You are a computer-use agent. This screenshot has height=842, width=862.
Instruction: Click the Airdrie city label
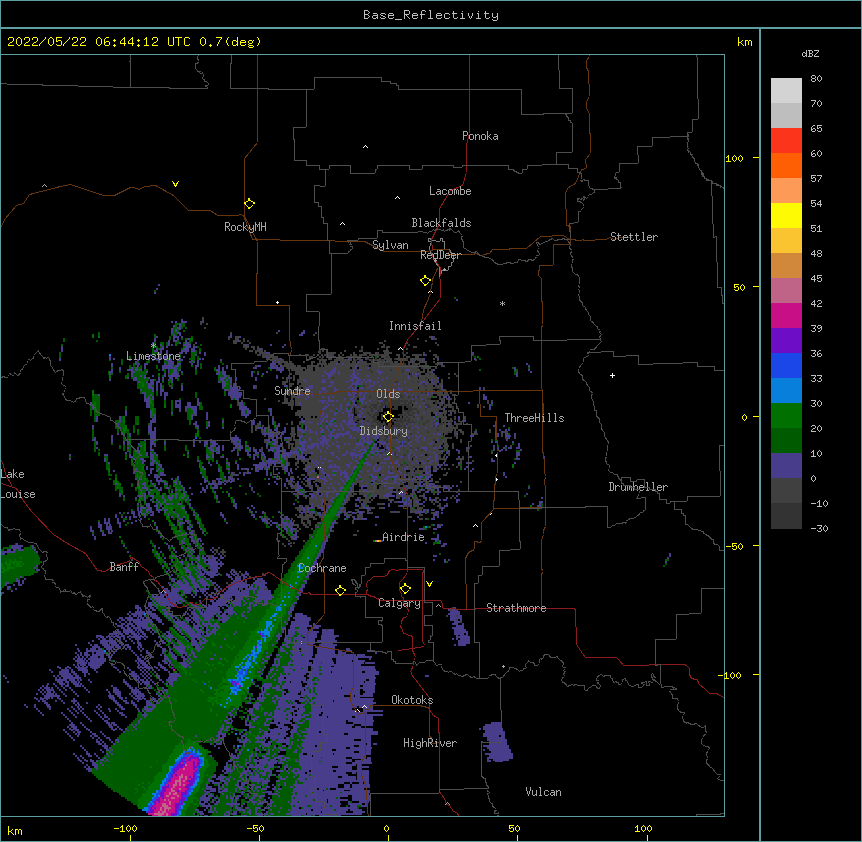tap(403, 537)
